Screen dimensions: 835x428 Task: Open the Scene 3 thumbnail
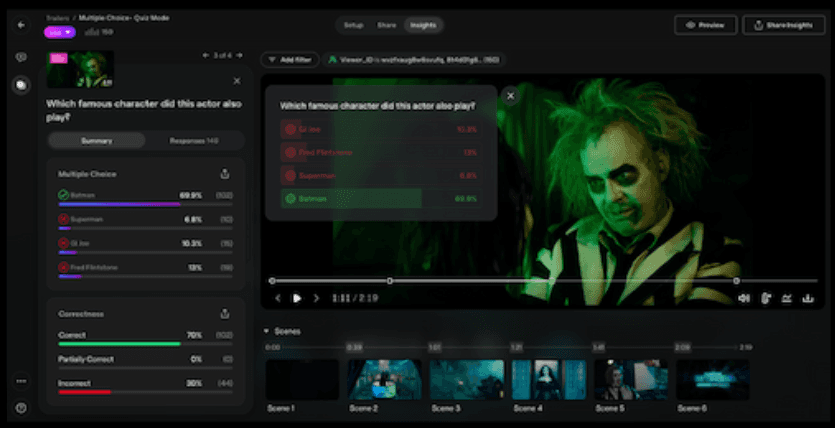pyautogui.click(x=467, y=380)
